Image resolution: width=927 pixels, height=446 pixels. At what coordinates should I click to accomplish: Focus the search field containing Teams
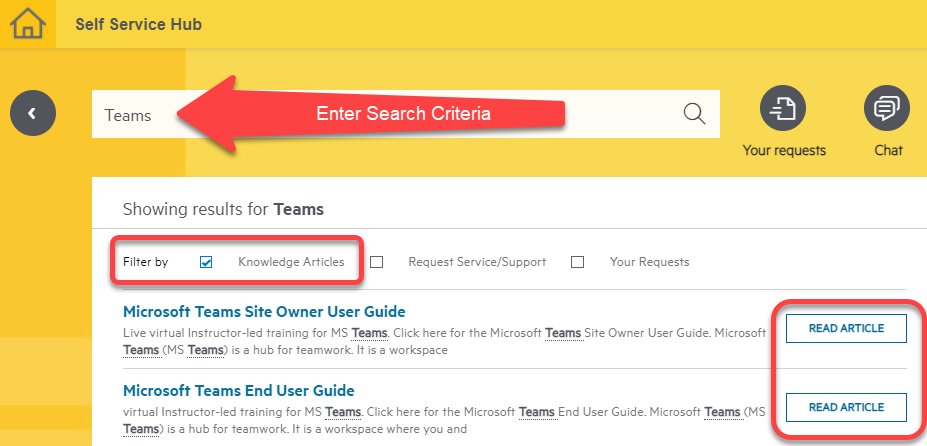point(406,114)
